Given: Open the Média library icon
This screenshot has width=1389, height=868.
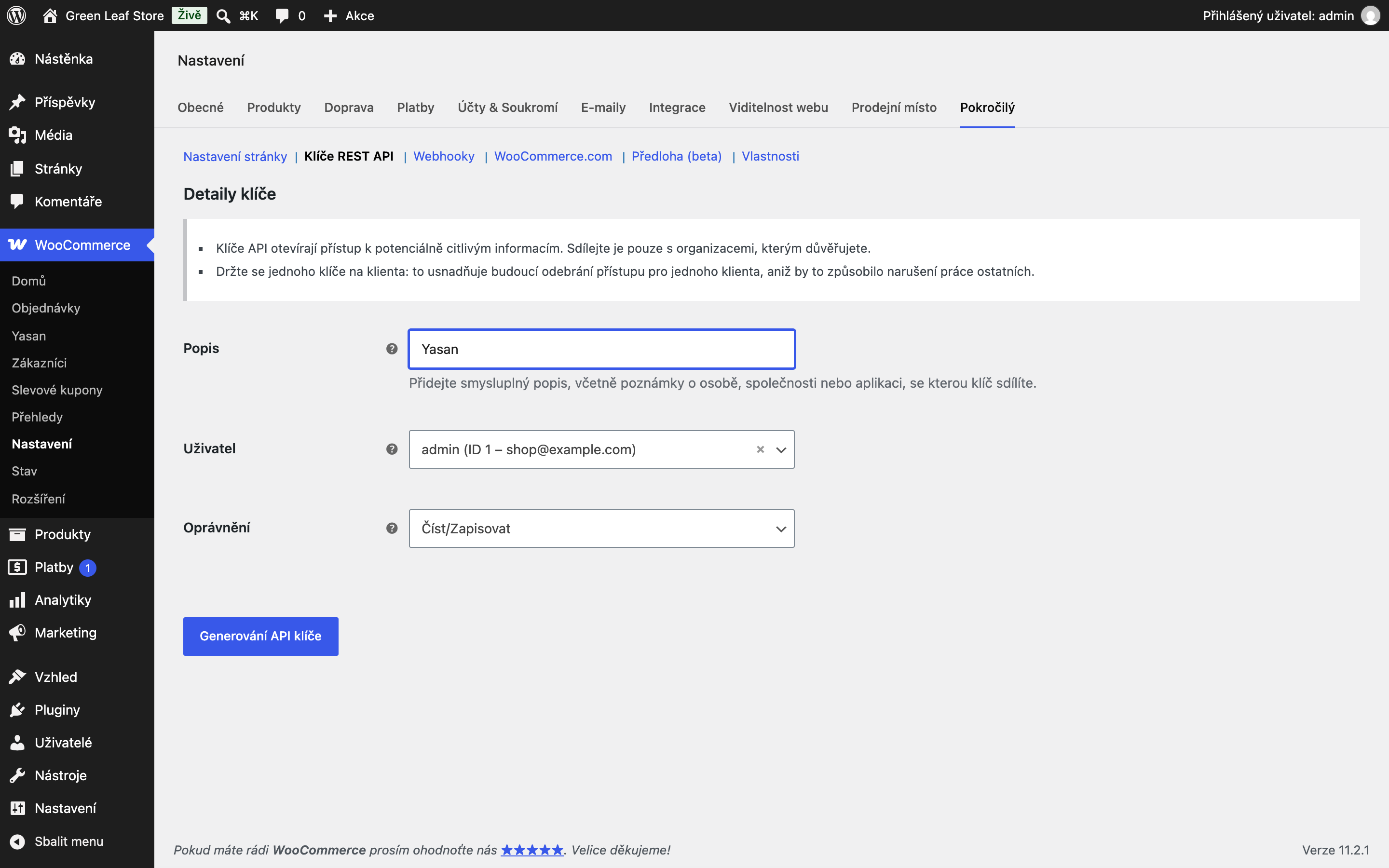Looking at the screenshot, I should coord(18,135).
